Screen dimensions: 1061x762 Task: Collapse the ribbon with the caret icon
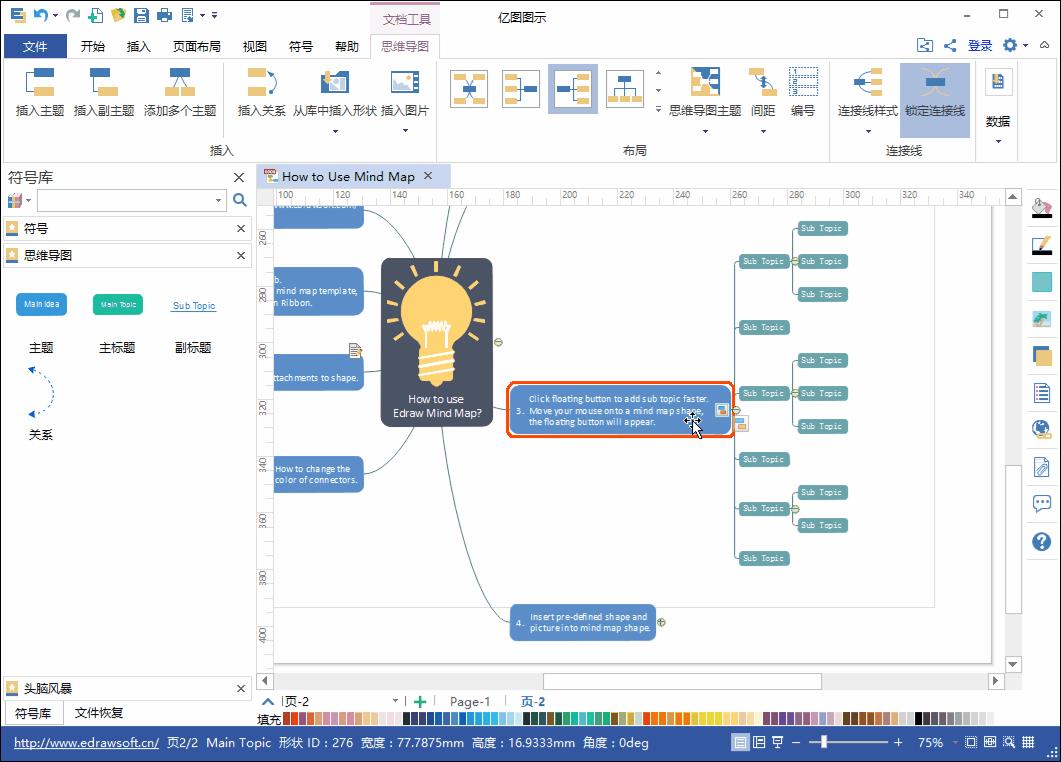pos(1045,45)
